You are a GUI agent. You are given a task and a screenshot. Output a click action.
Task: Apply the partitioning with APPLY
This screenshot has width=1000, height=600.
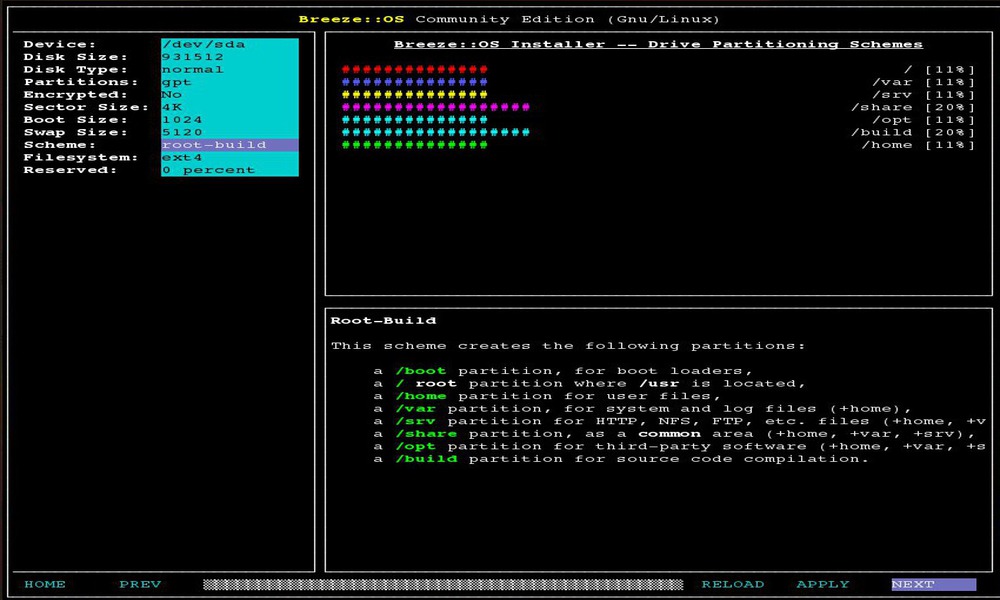pyautogui.click(x=823, y=584)
